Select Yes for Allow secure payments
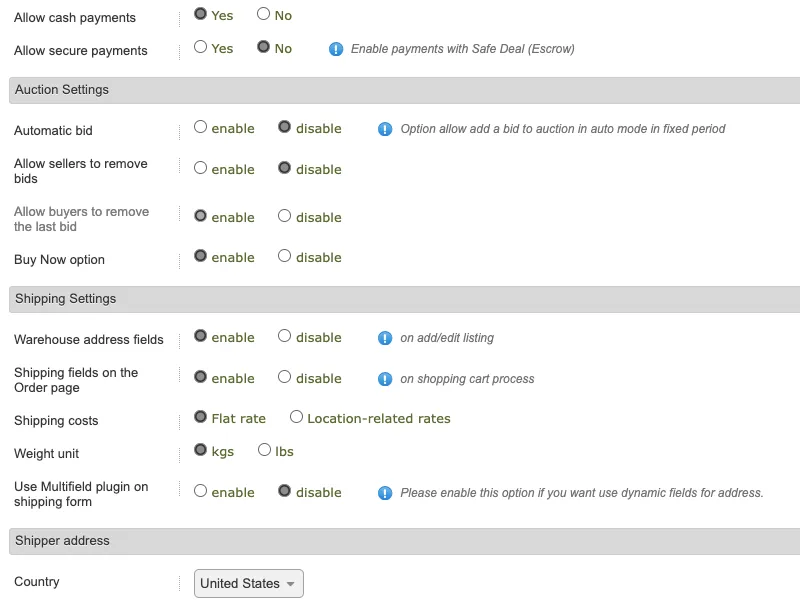The image size is (800, 600). pos(201,47)
